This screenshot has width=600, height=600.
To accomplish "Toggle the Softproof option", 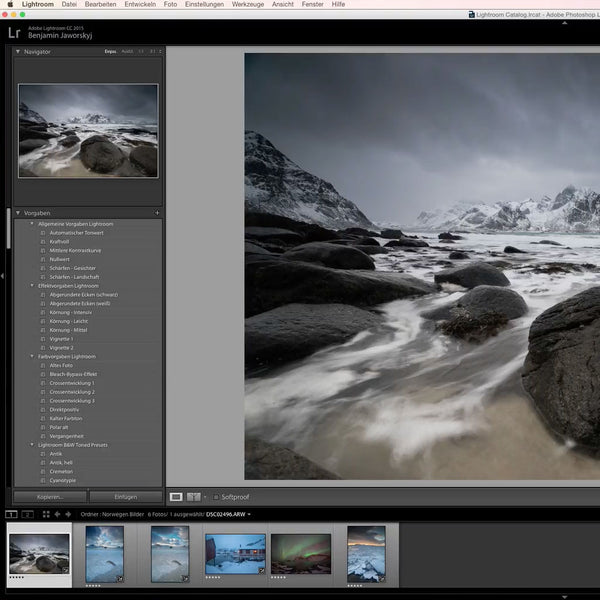I will tap(215, 496).
